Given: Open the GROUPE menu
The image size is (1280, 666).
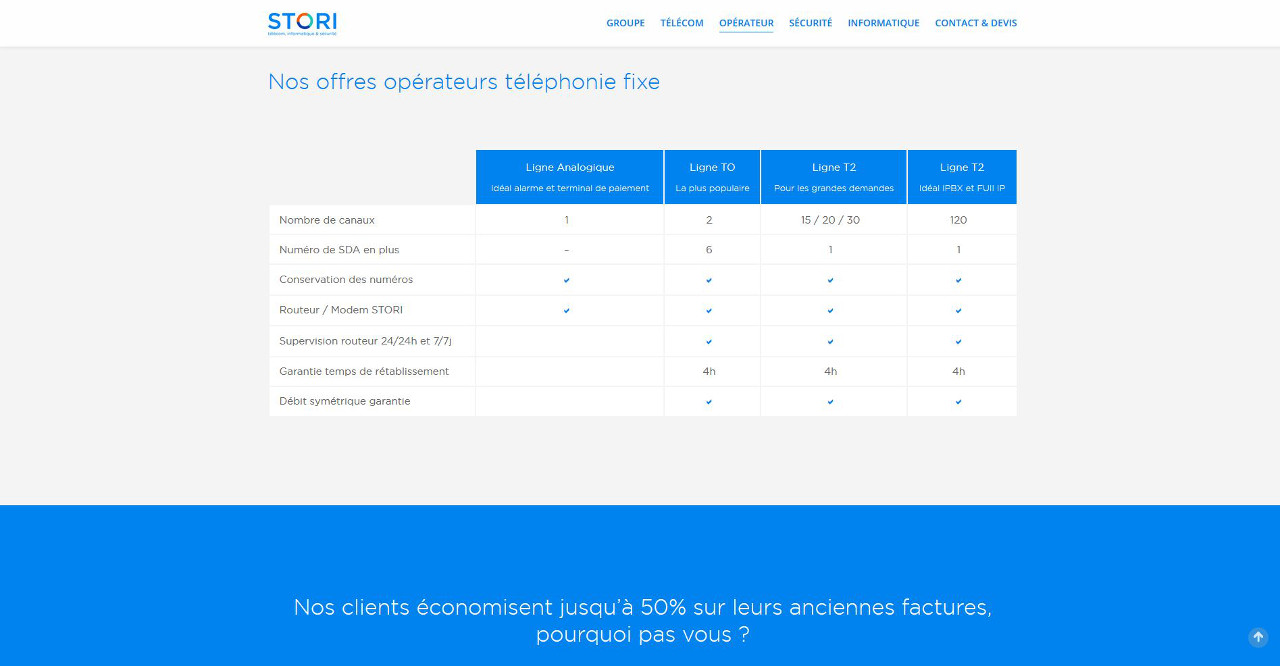Looking at the screenshot, I should pyautogui.click(x=625, y=23).
